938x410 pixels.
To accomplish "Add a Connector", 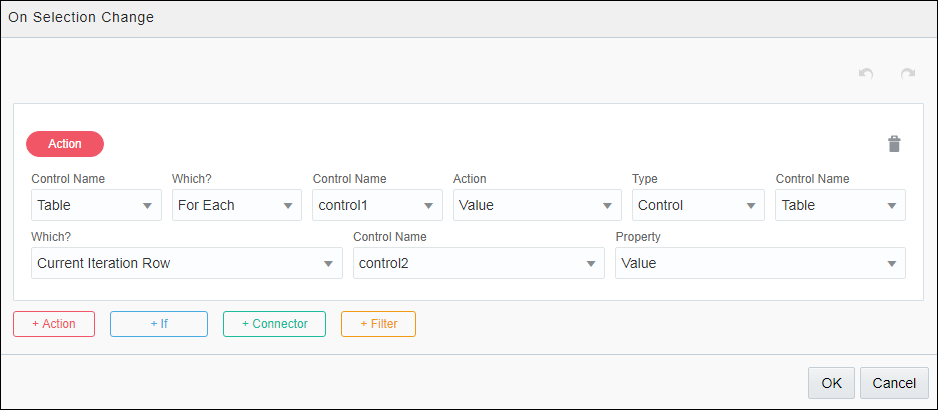I will pyautogui.click(x=274, y=324).
